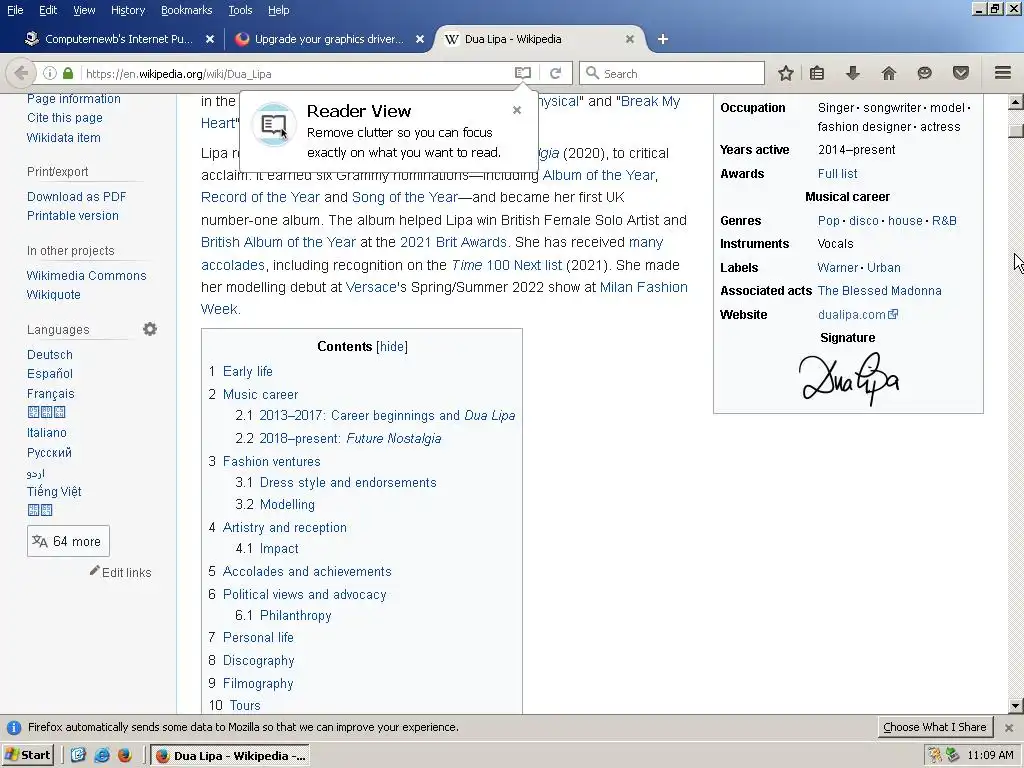Open the Printable version link
This screenshot has width=1024, height=768.
click(72, 216)
